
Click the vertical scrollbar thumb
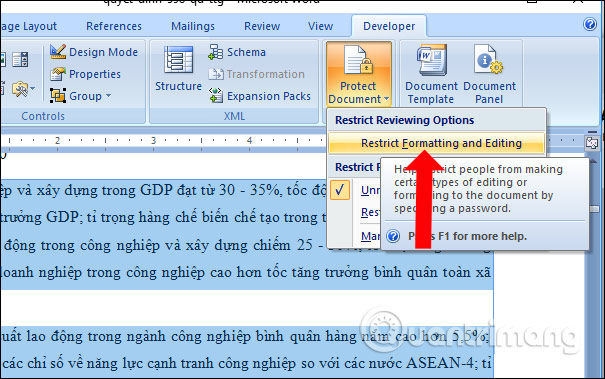(x=594, y=209)
